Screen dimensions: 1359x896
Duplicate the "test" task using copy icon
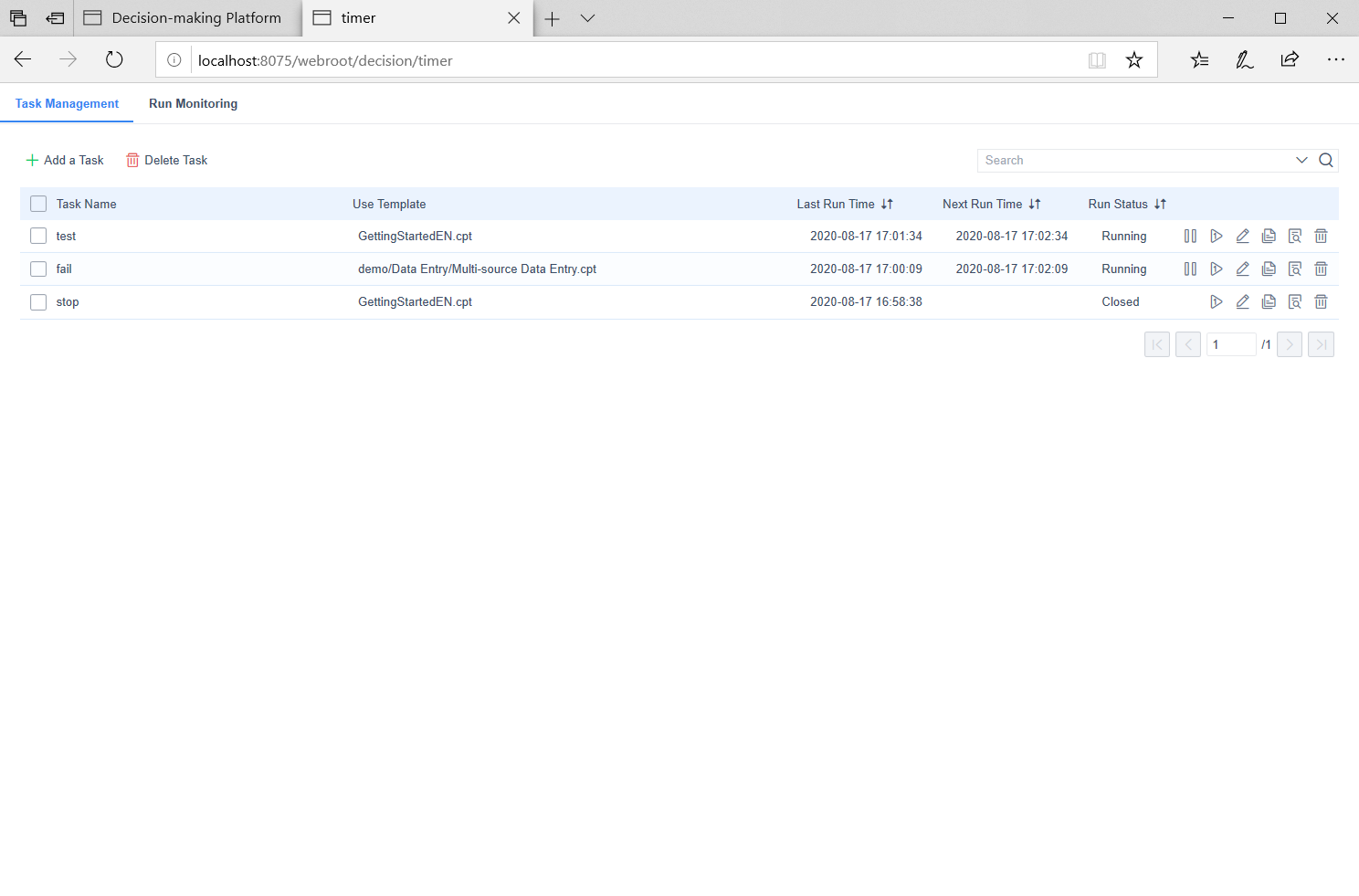1269,236
